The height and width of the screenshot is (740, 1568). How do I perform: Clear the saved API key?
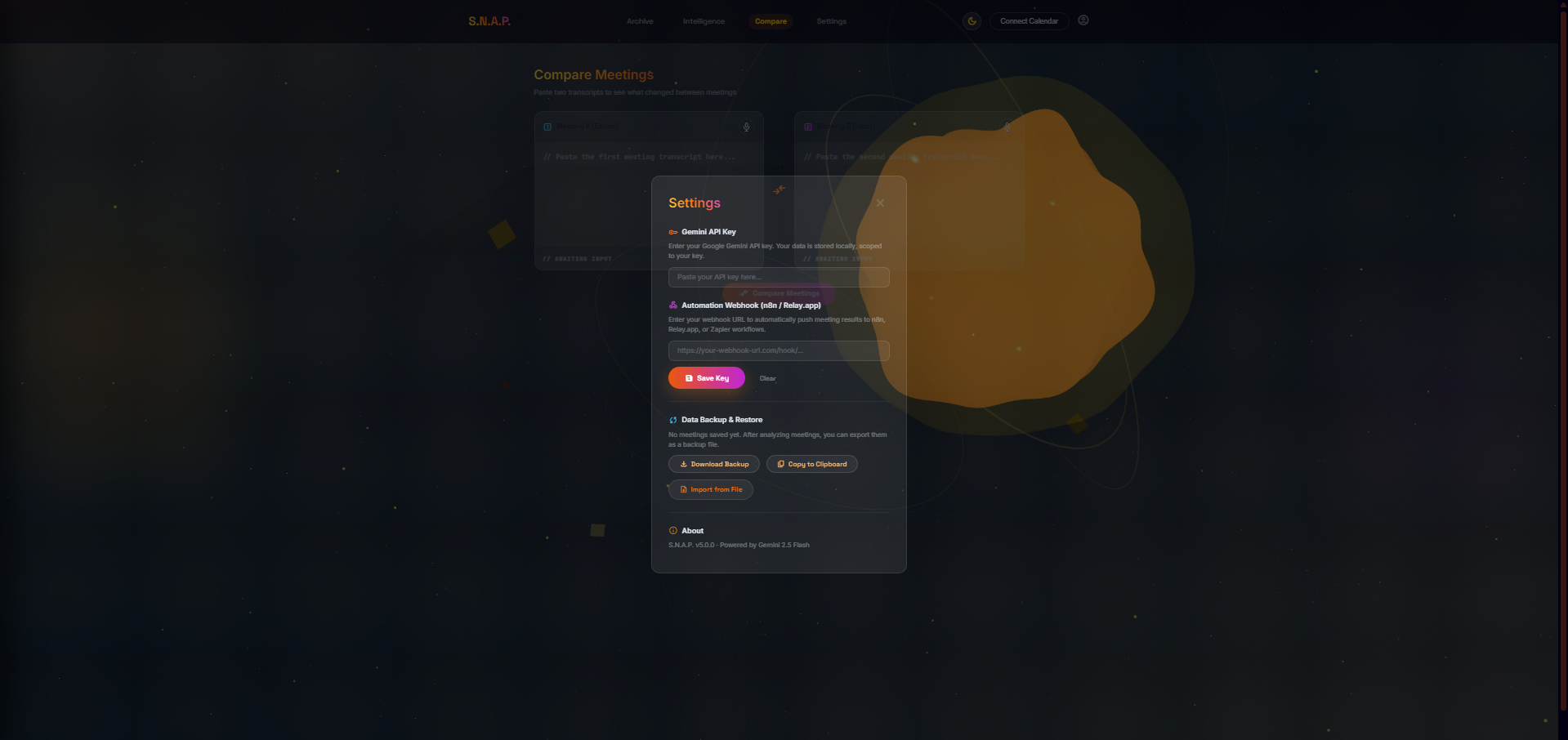pyautogui.click(x=768, y=378)
